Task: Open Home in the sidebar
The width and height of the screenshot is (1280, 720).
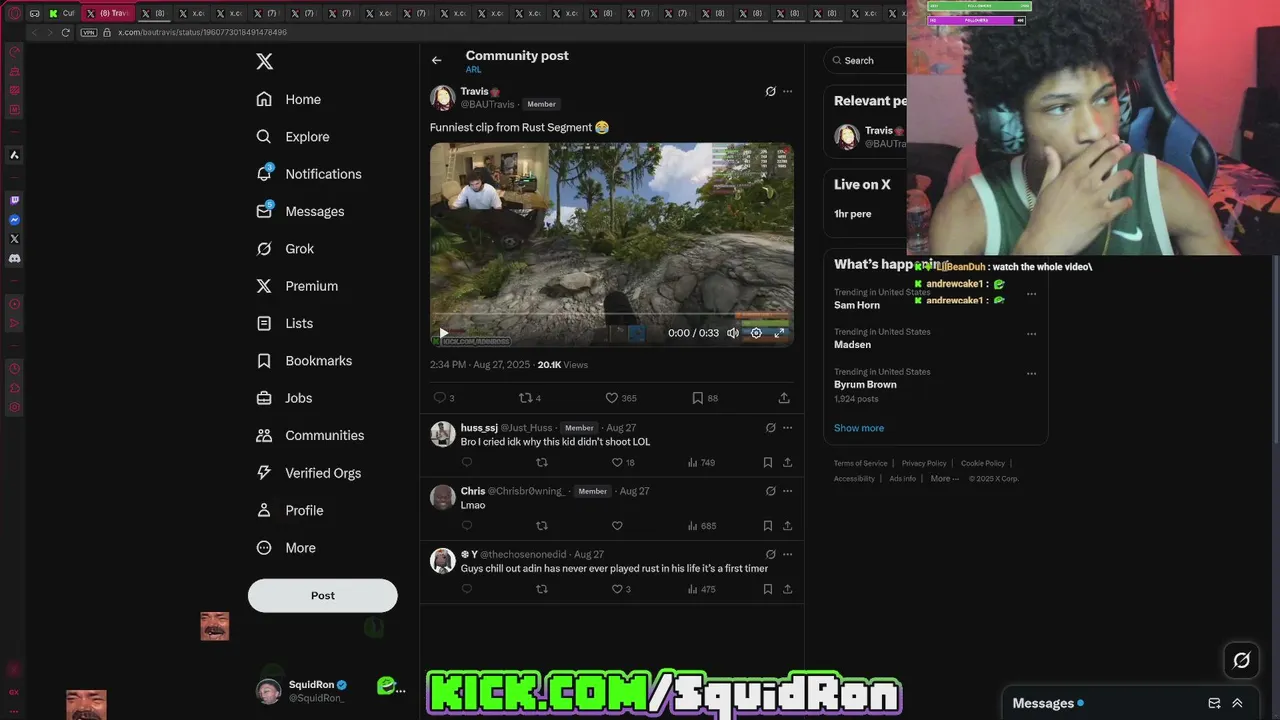Action: click(288, 99)
